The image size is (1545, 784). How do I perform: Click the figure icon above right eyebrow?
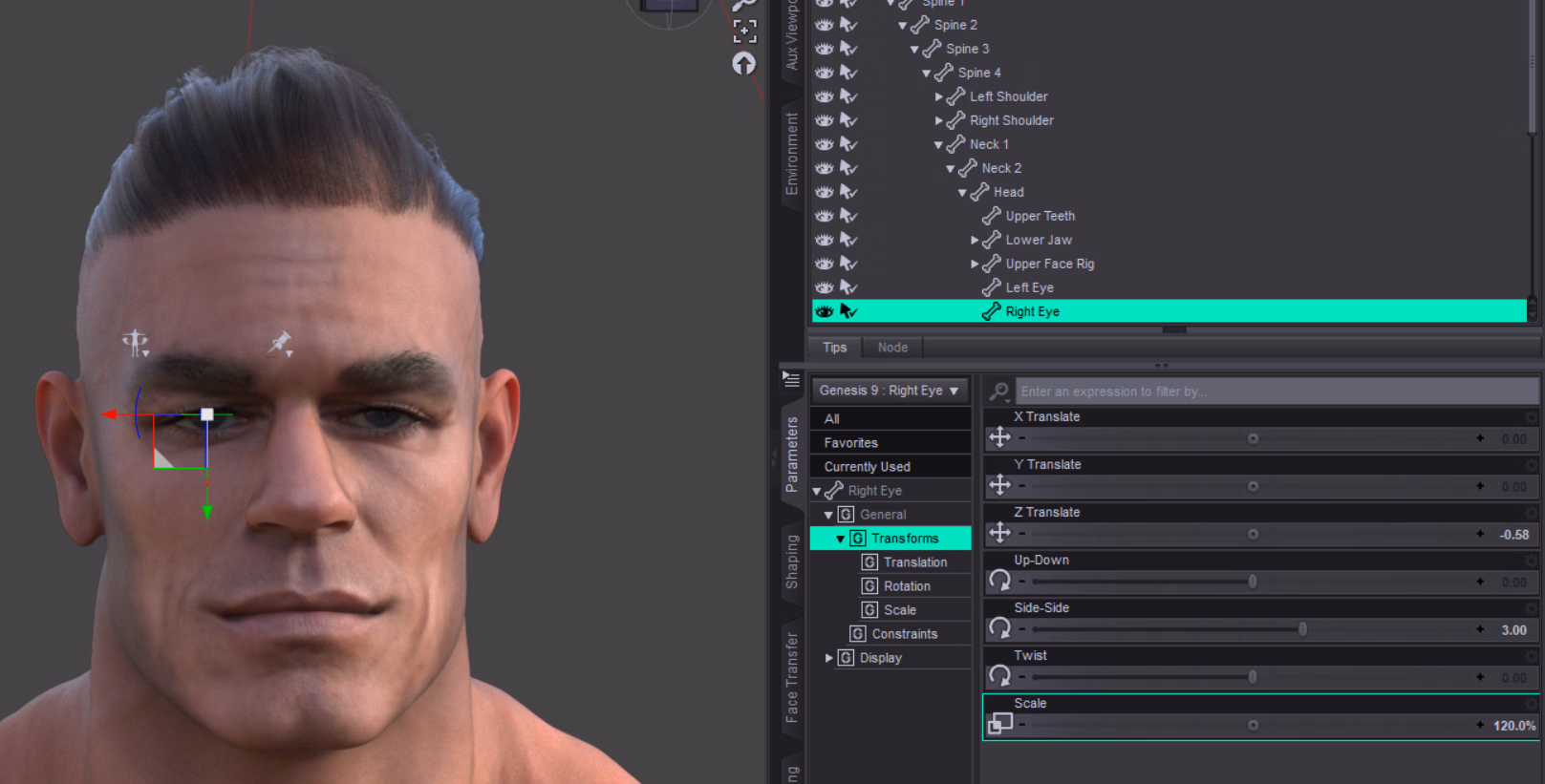(135, 342)
